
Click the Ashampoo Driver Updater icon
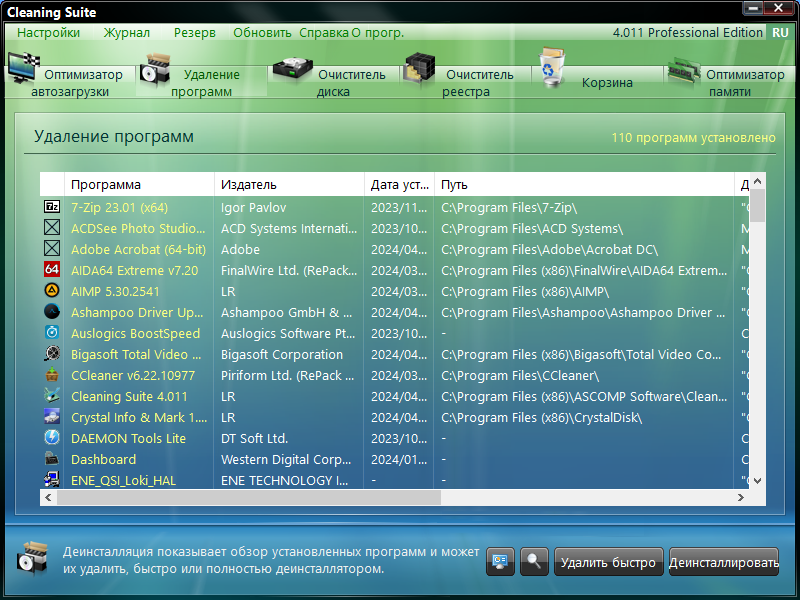pyautogui.click(x=52, y=311)
